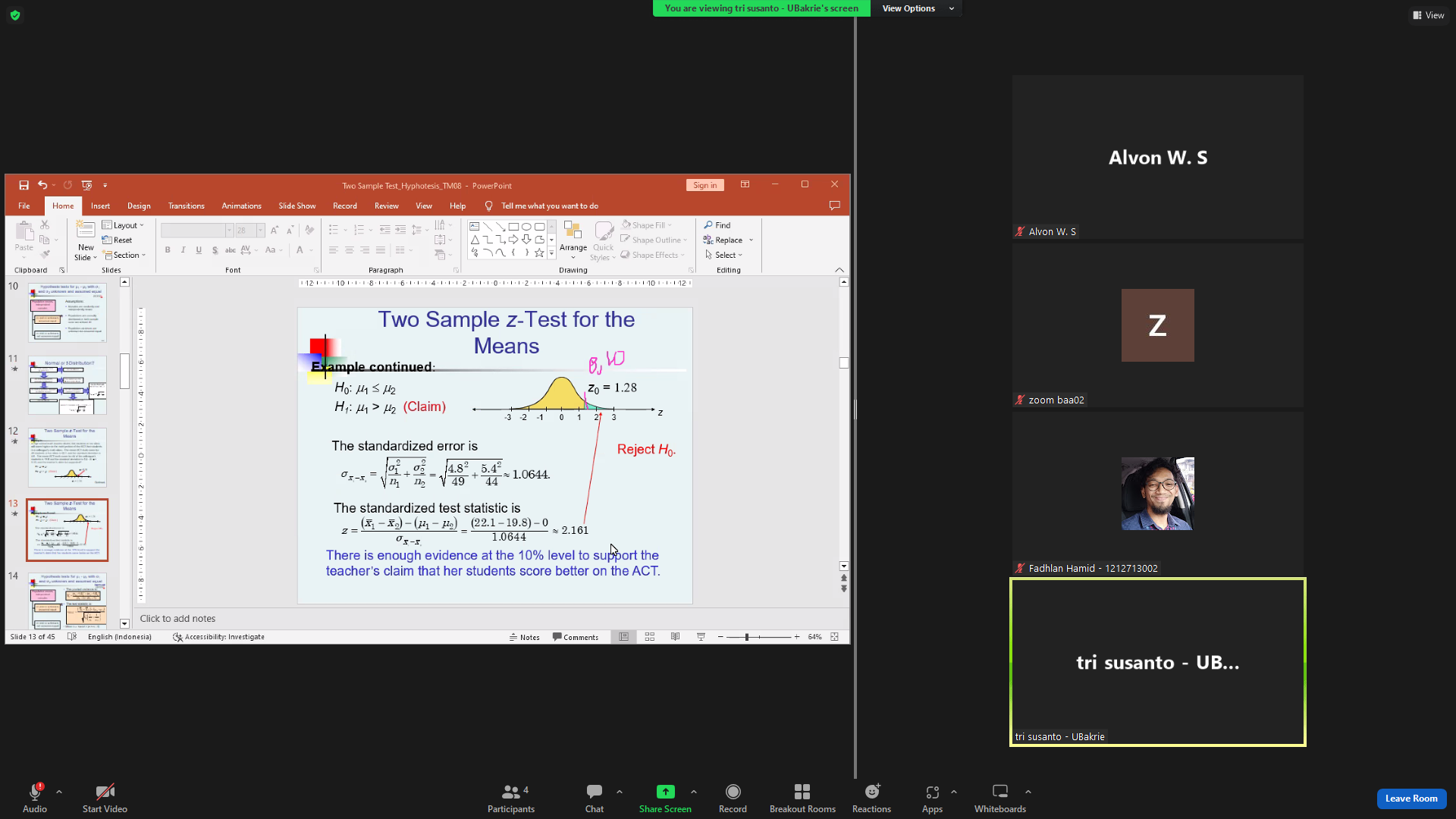1456x819 pixels.
Task: Toggle camera with Start Video
Action: coord(105,798)
